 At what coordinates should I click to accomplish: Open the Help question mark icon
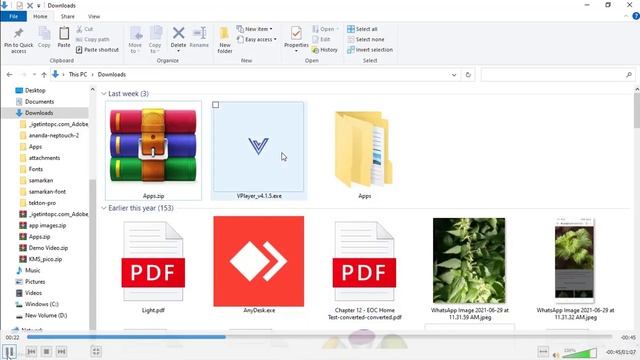pos(636,16)
